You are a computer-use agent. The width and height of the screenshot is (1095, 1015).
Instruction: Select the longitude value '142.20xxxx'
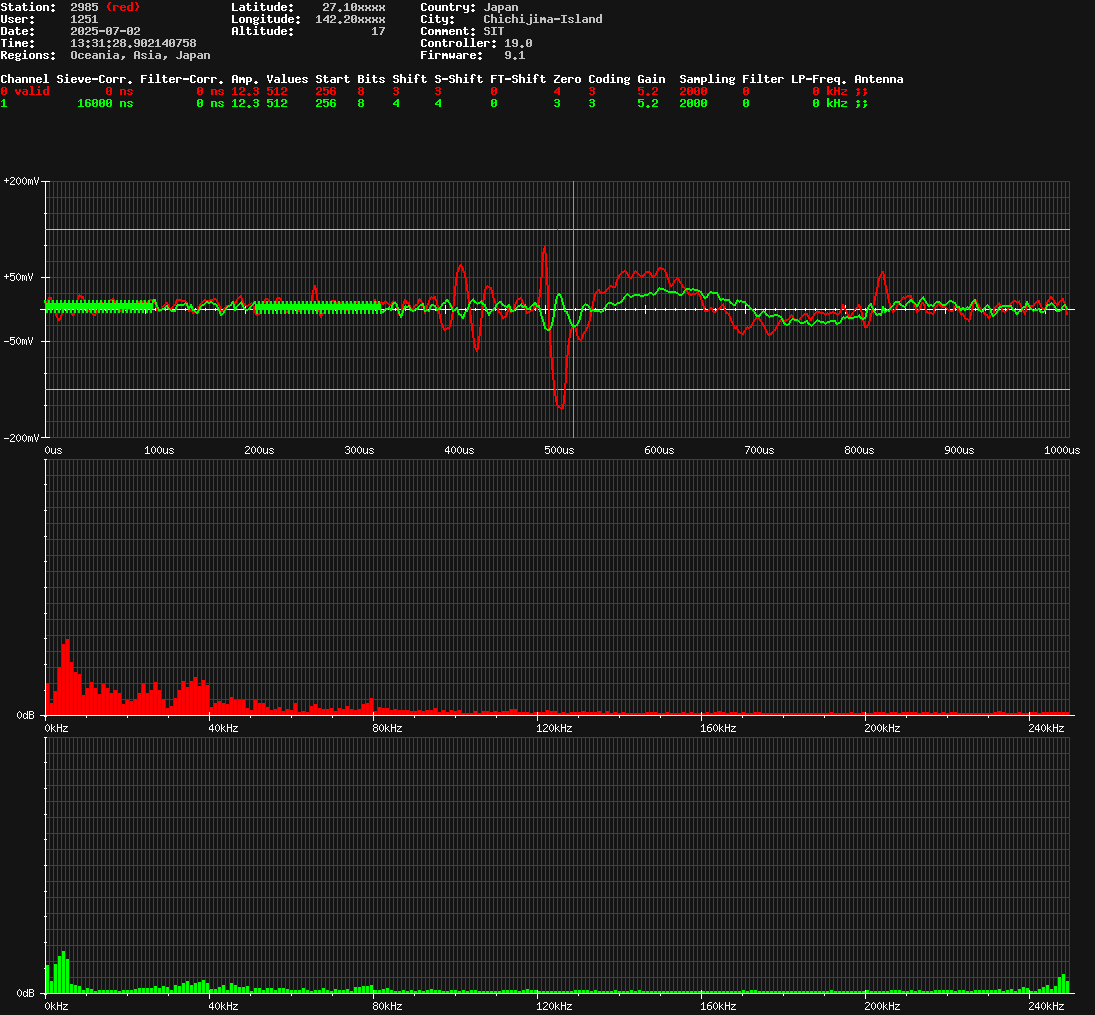click(x=350, y=19)
